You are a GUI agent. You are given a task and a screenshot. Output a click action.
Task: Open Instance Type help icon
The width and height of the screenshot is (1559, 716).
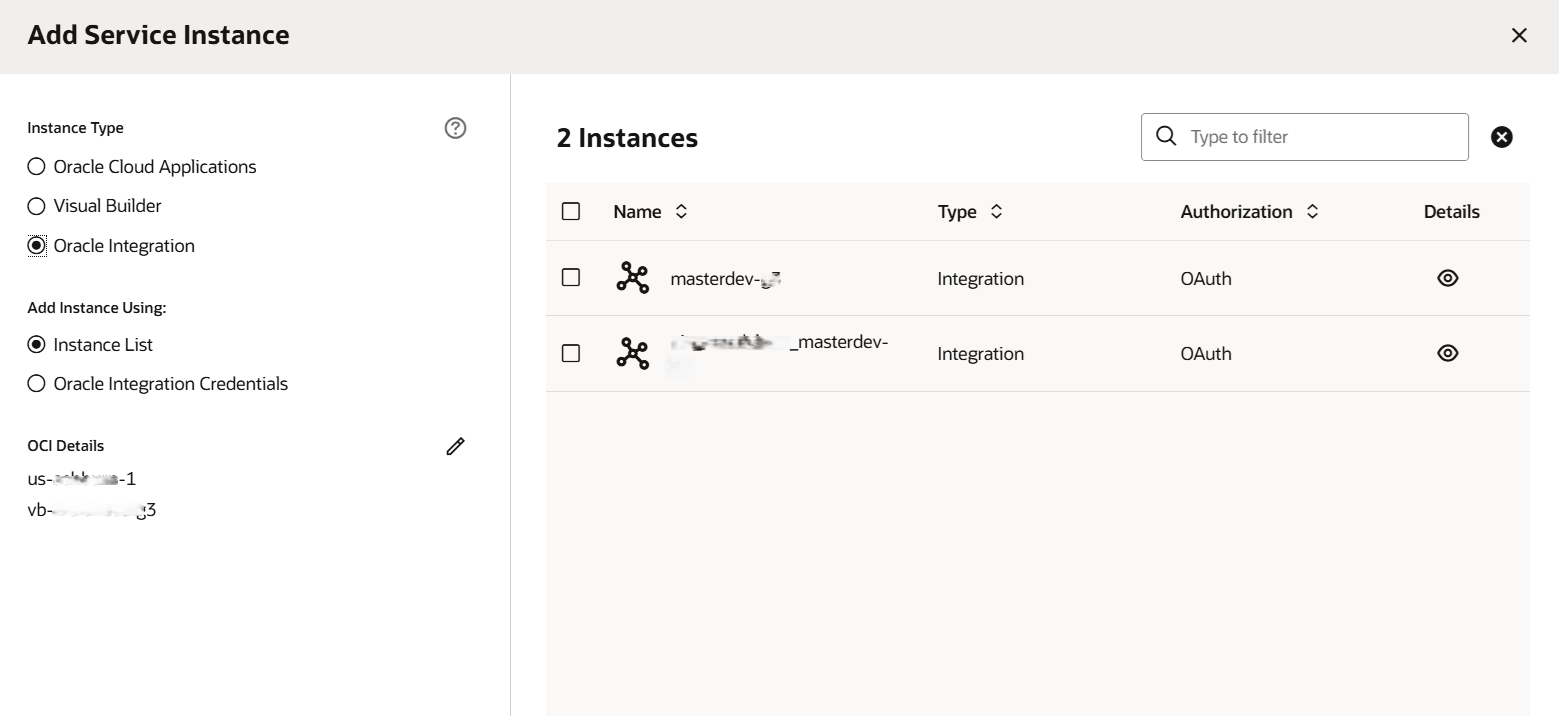coord(455,128)
